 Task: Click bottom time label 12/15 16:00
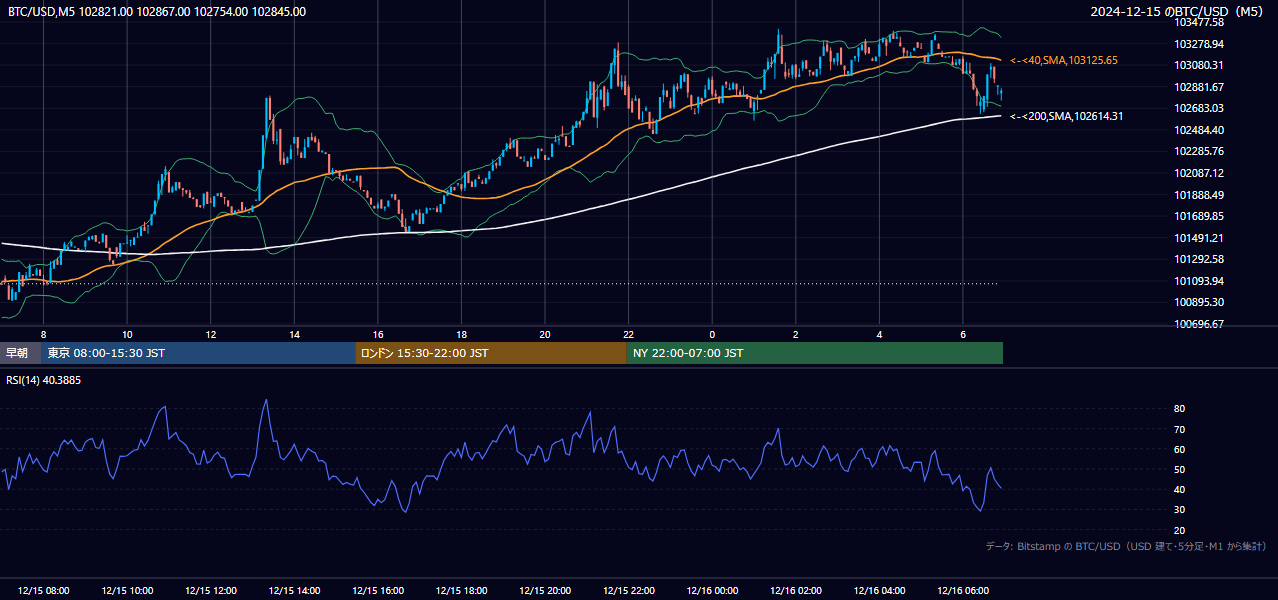coord(378,590)
